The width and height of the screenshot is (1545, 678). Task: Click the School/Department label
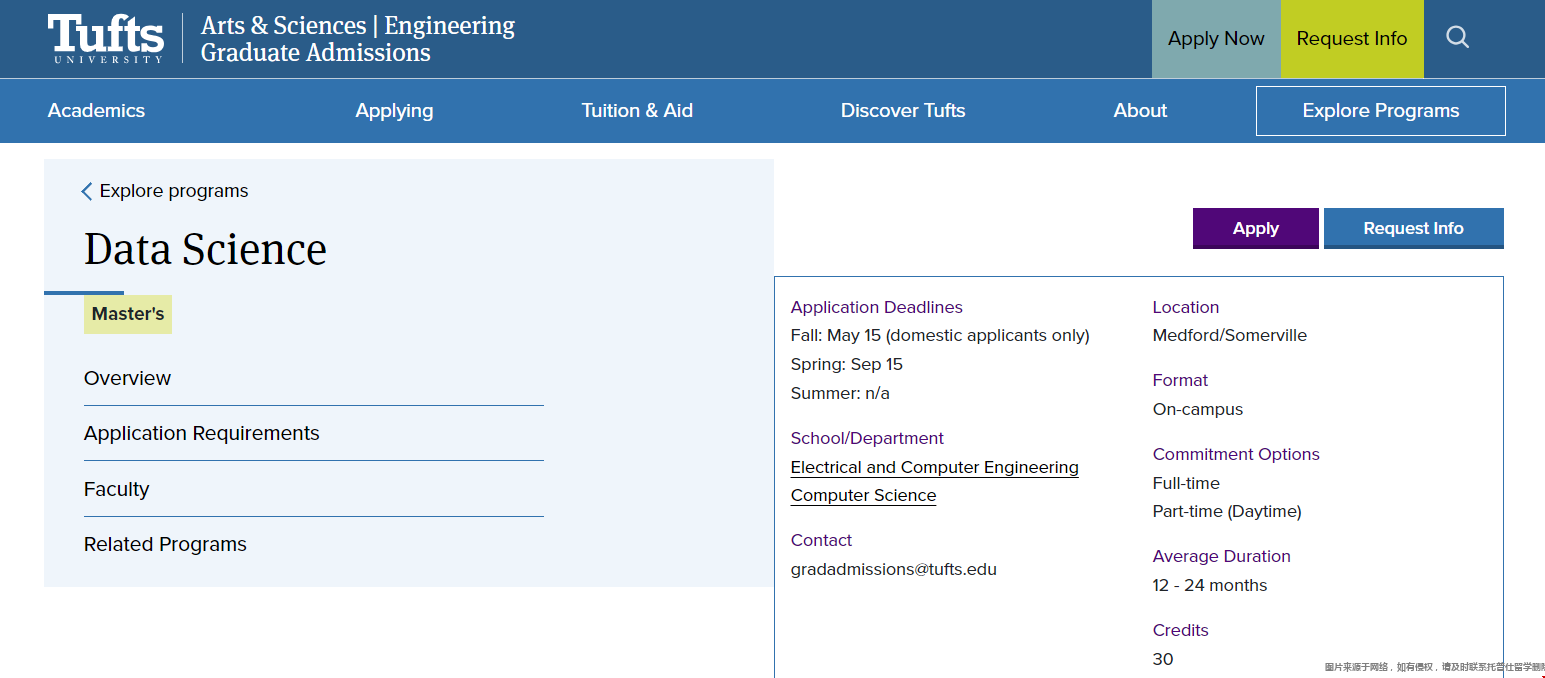pos(867,438)
